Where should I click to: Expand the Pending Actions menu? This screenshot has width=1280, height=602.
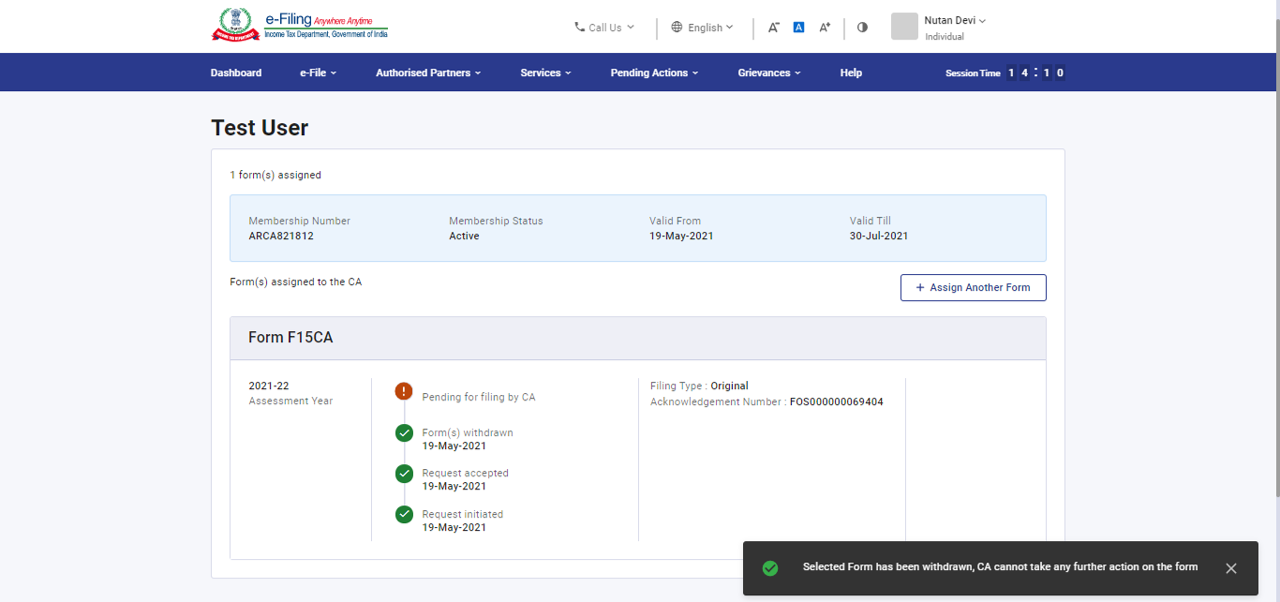[654, 73]
